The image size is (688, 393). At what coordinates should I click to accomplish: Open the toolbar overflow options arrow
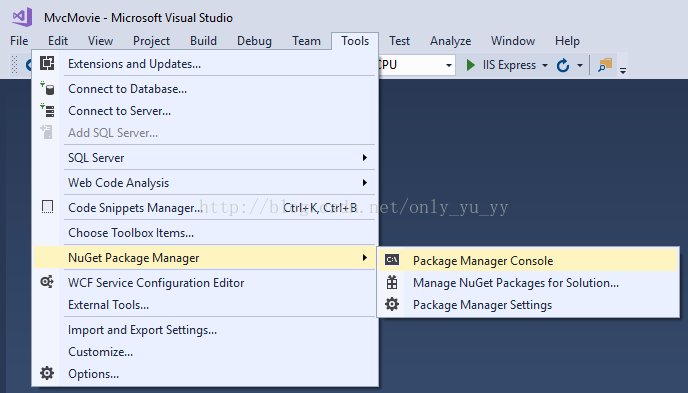623,70
